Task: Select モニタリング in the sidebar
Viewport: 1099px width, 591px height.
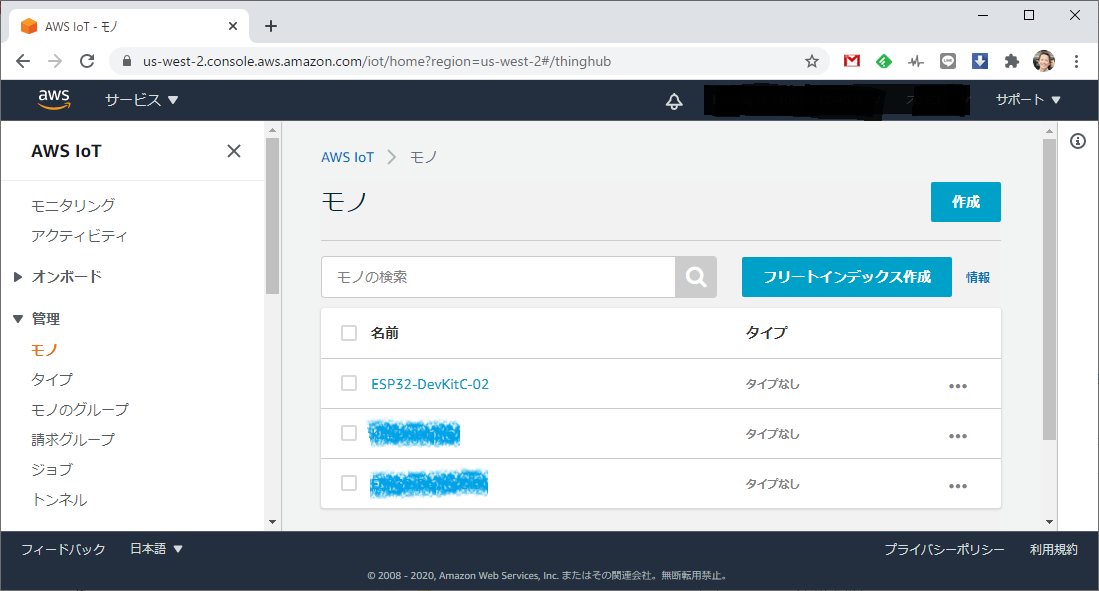Action: tap(73, 205)
